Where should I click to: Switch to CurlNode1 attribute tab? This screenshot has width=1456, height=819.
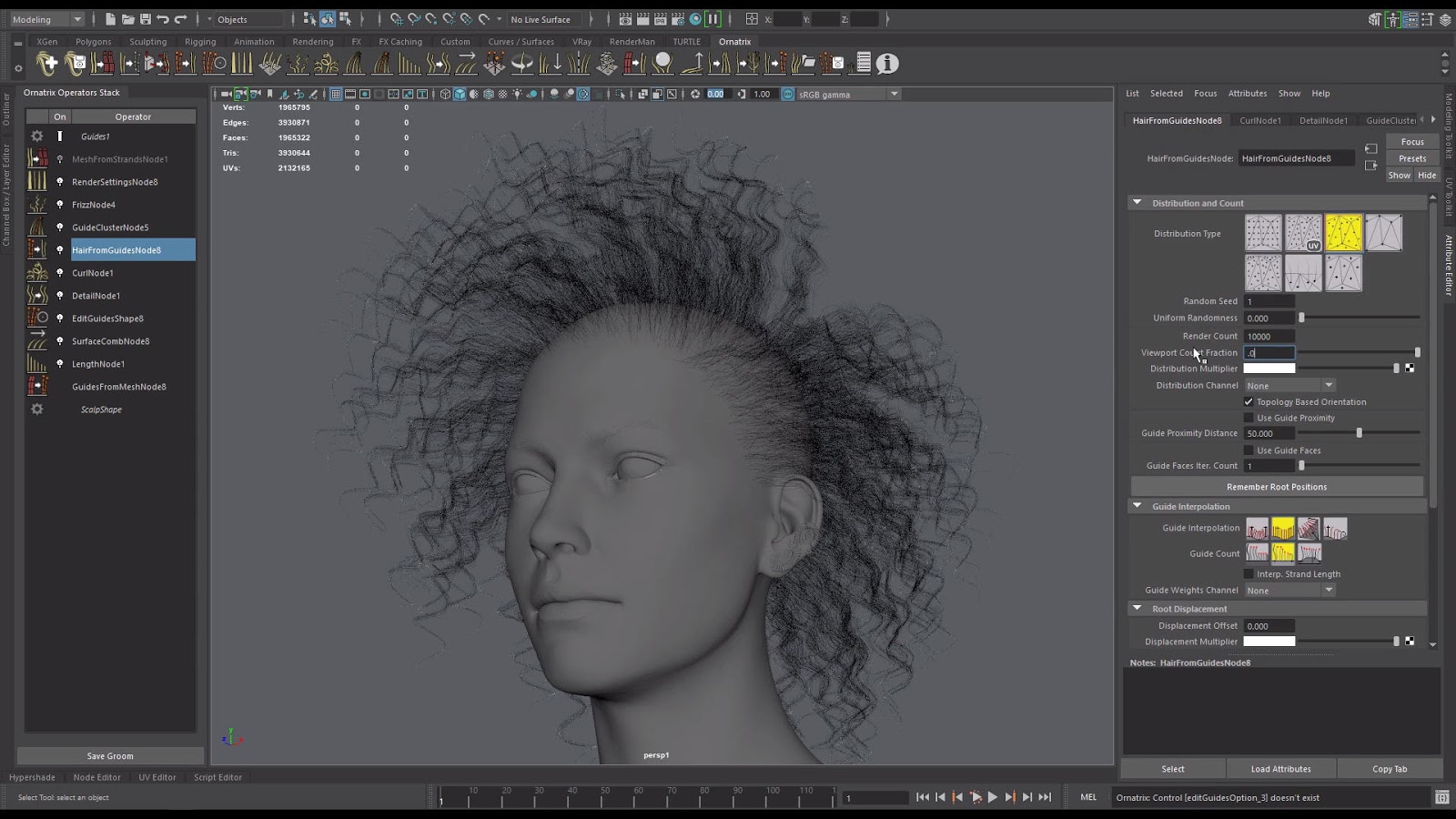(x=1260, y=120)
